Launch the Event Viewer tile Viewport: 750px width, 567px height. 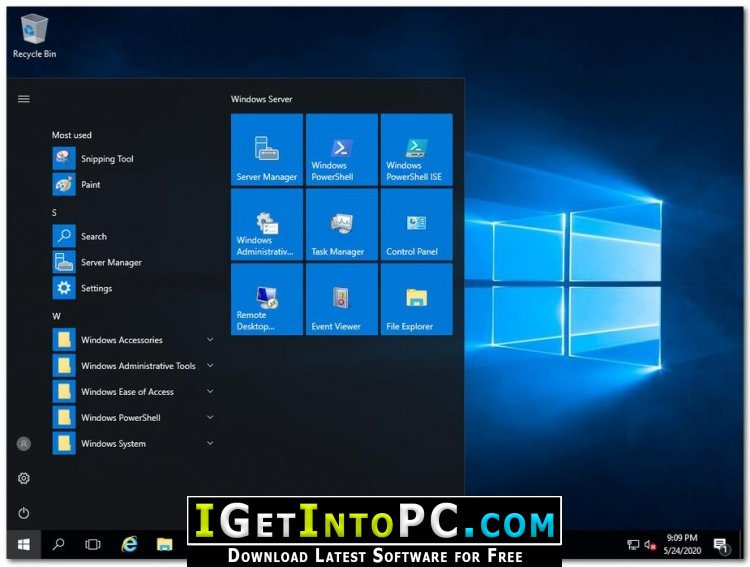(342, 299)
